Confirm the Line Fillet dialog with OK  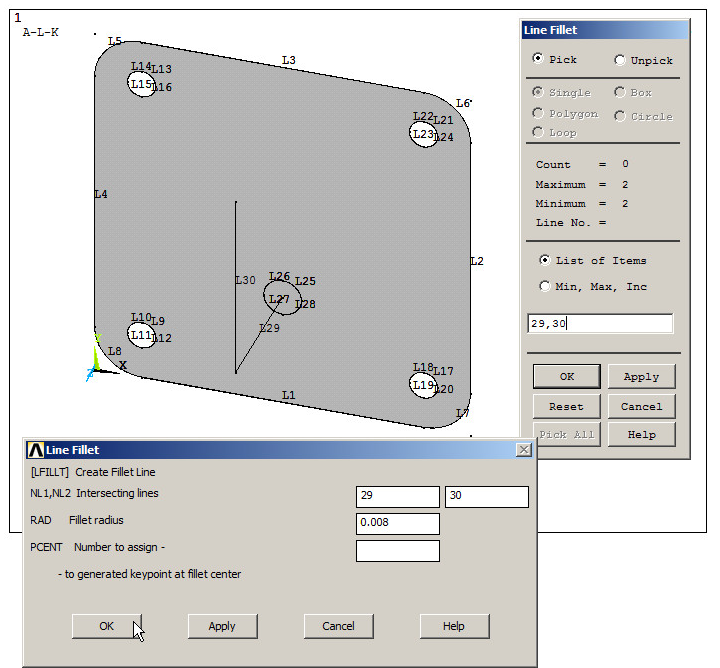tap(107, 626)
